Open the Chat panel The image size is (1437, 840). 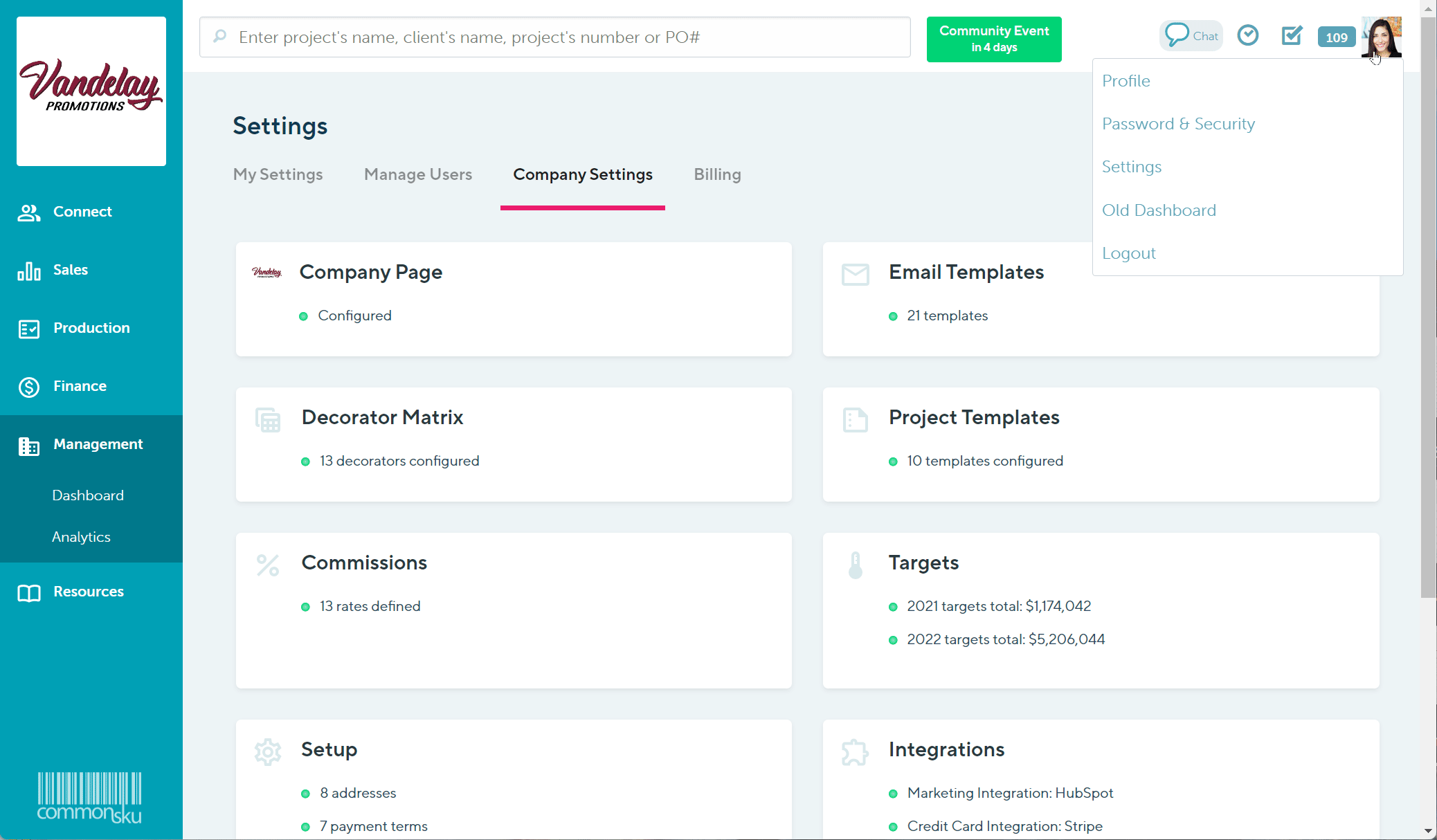click(x=1190, y=35)
